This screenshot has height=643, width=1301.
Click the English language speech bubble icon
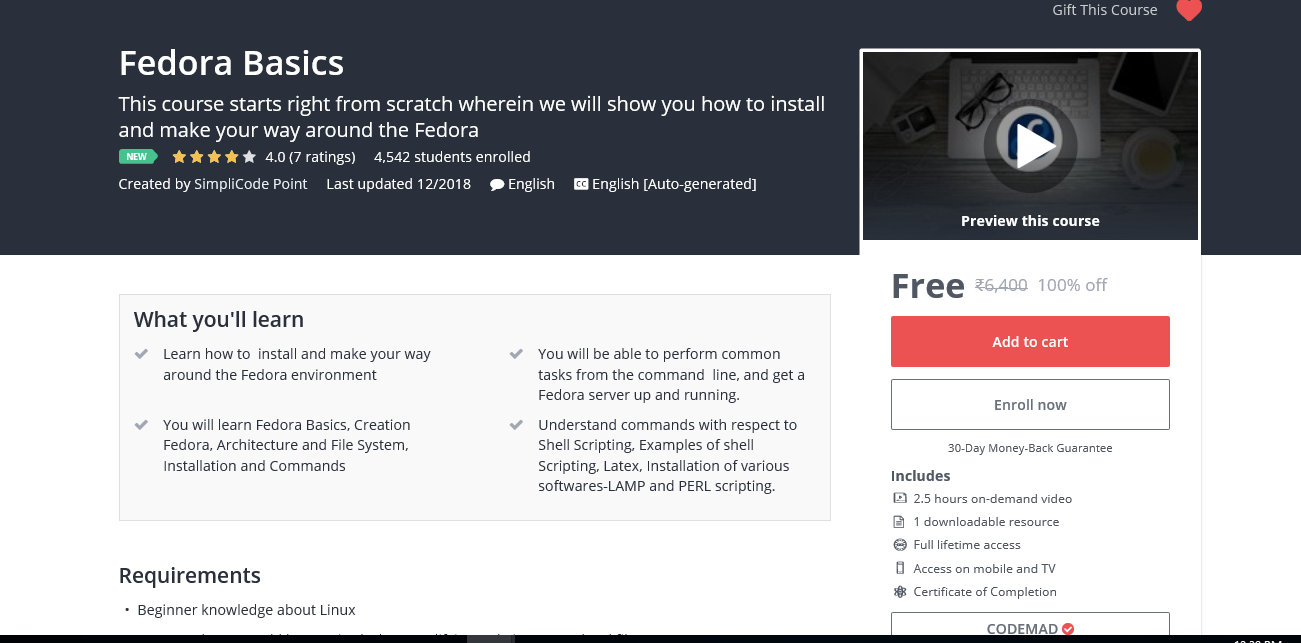(x=497, y=184)
